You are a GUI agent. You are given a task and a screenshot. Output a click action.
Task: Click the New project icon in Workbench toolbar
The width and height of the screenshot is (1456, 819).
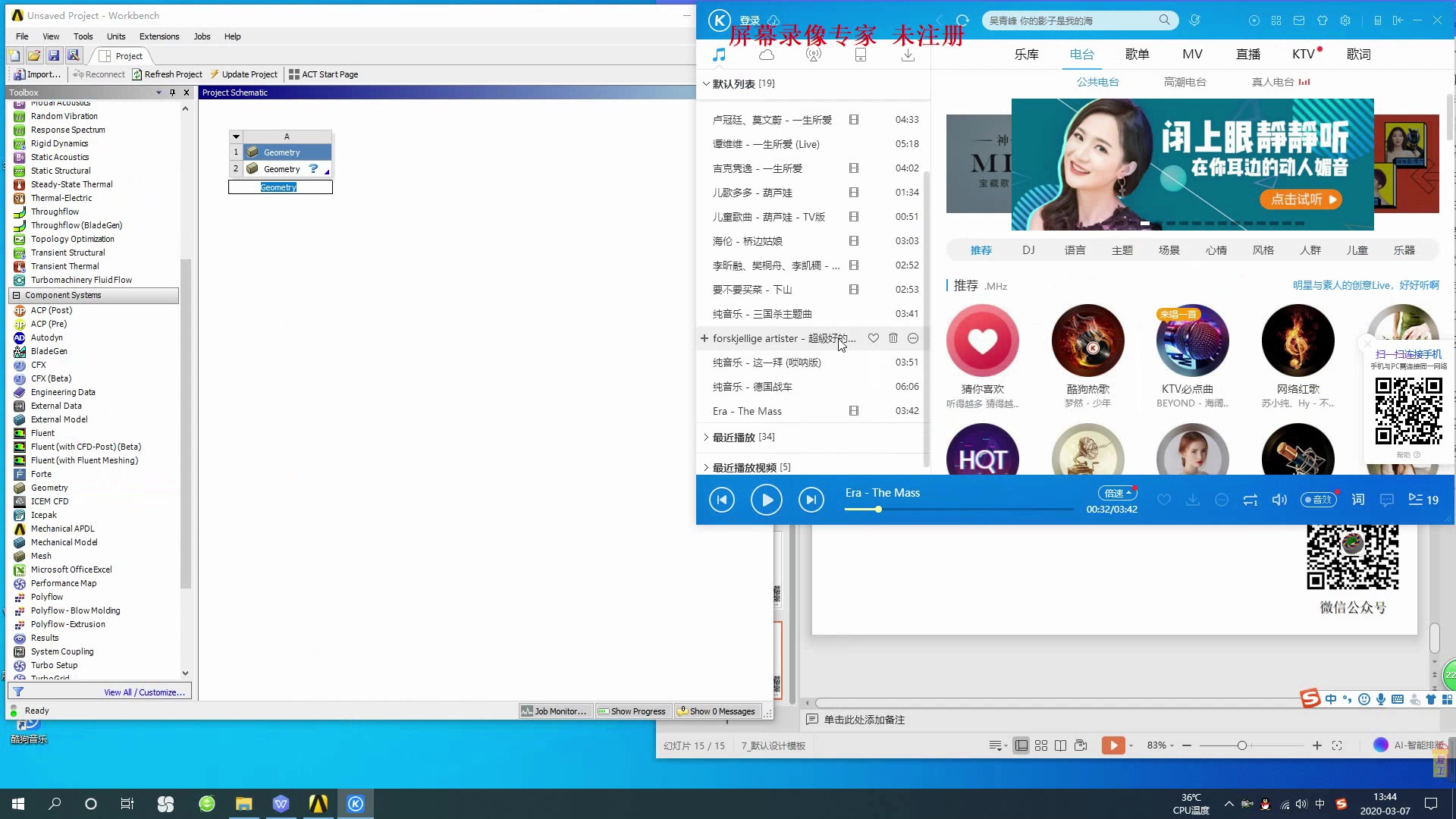click(x=14, y=55)
